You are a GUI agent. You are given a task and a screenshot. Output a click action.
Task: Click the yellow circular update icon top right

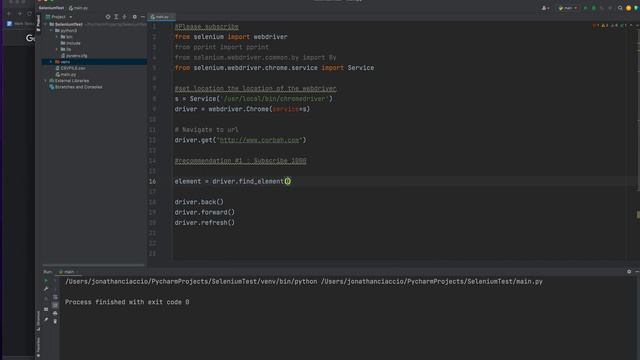tap(629, 8)
